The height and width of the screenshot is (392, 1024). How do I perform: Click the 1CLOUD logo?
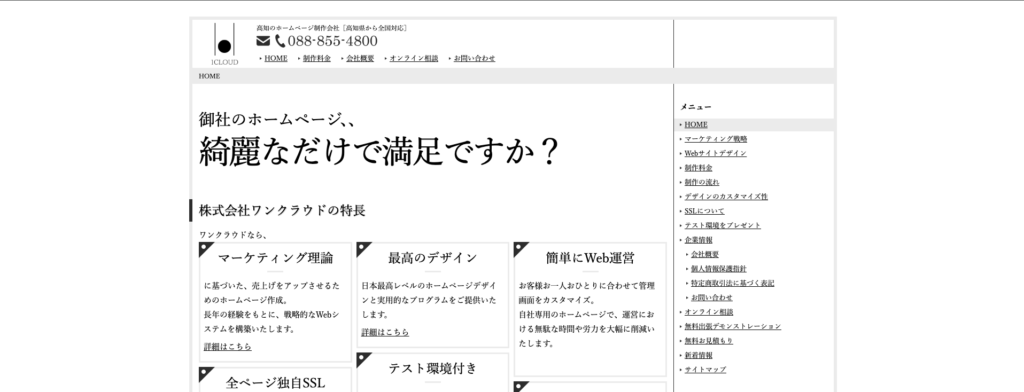pos(224,44)
